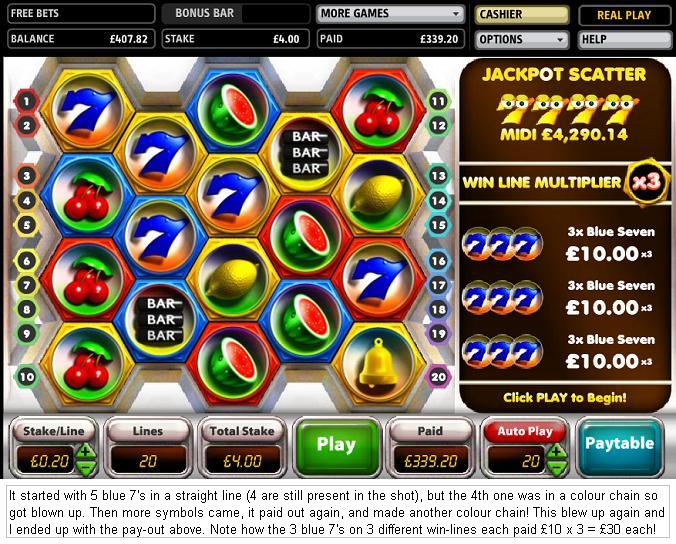Click the Bonus Bar progress meter
This screenshot has width=676, height=544.
coord(275,14)
